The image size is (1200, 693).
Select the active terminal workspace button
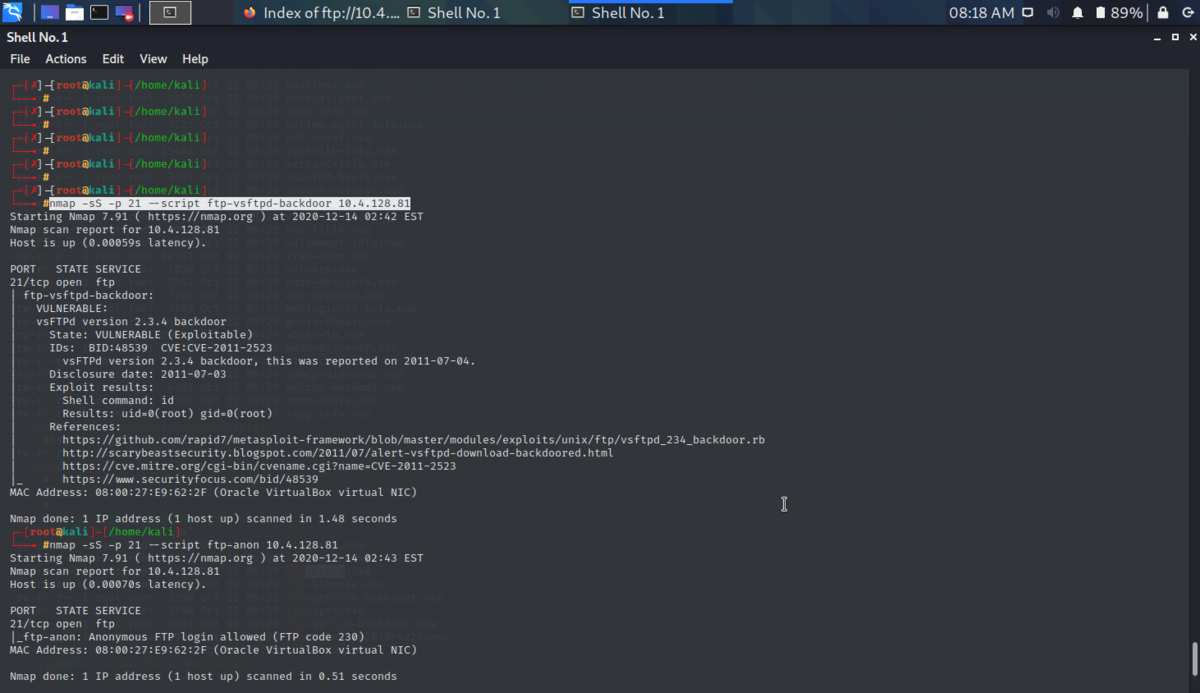tap(170, 13)
